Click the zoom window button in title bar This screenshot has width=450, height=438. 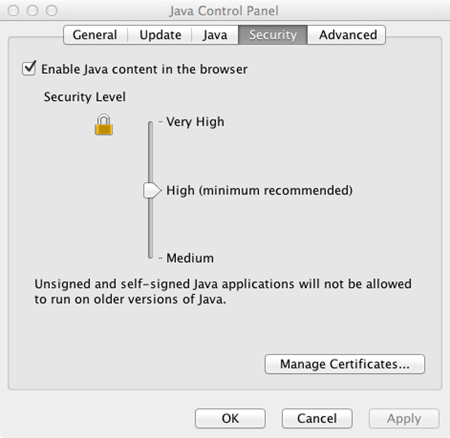(52, 10)
